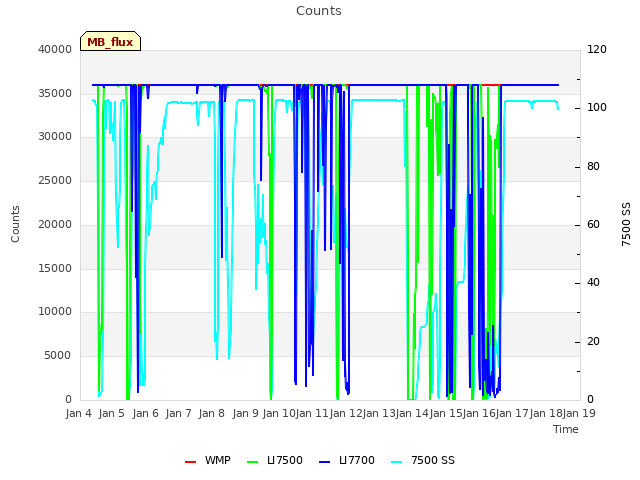This screenshot has height=480, width=640.
Task: Toggle the LI7500 legend entry
Action: click(275, 460)
